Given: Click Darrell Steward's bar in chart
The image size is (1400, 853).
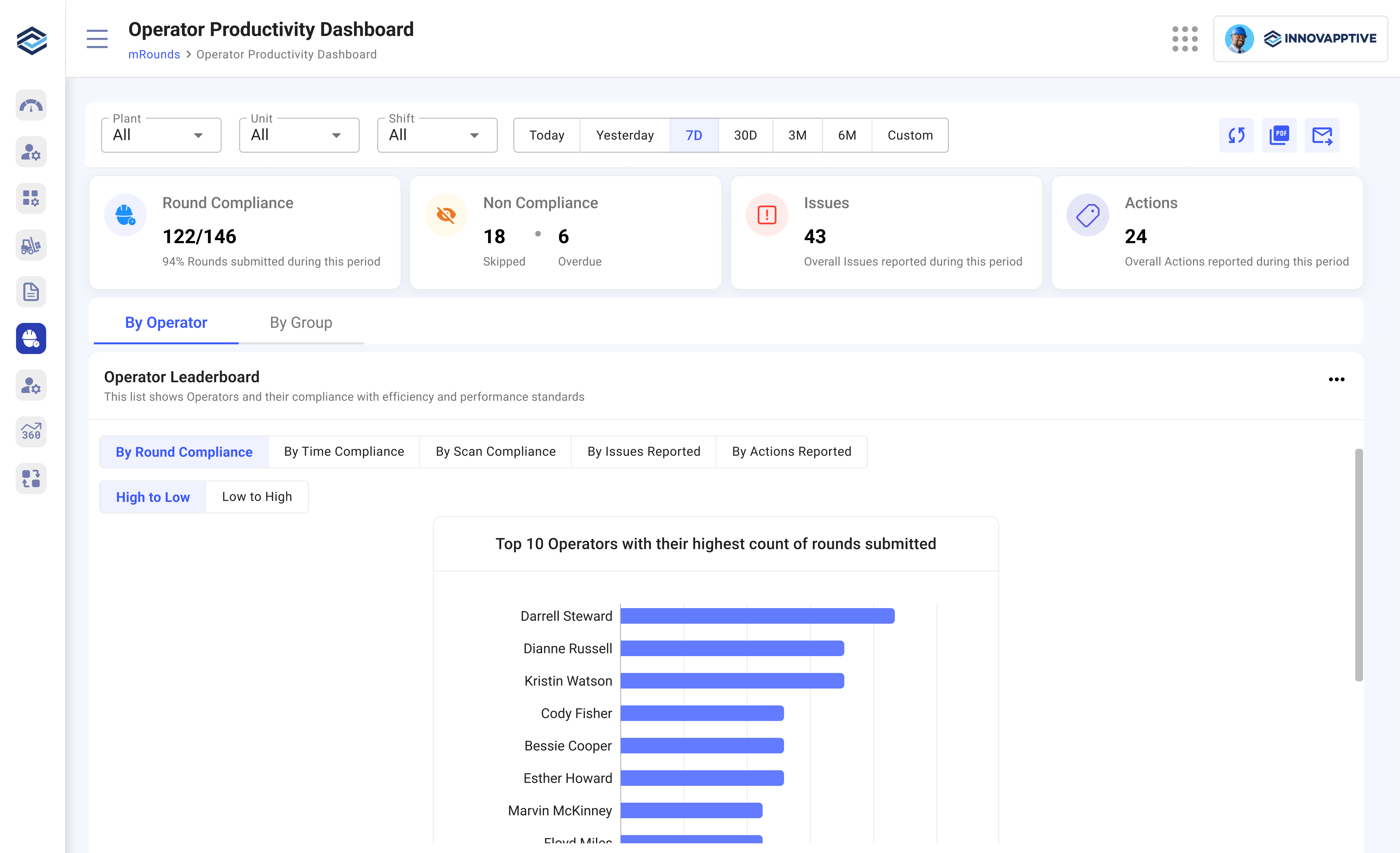Looking at the screenshot, I should 757,616.
